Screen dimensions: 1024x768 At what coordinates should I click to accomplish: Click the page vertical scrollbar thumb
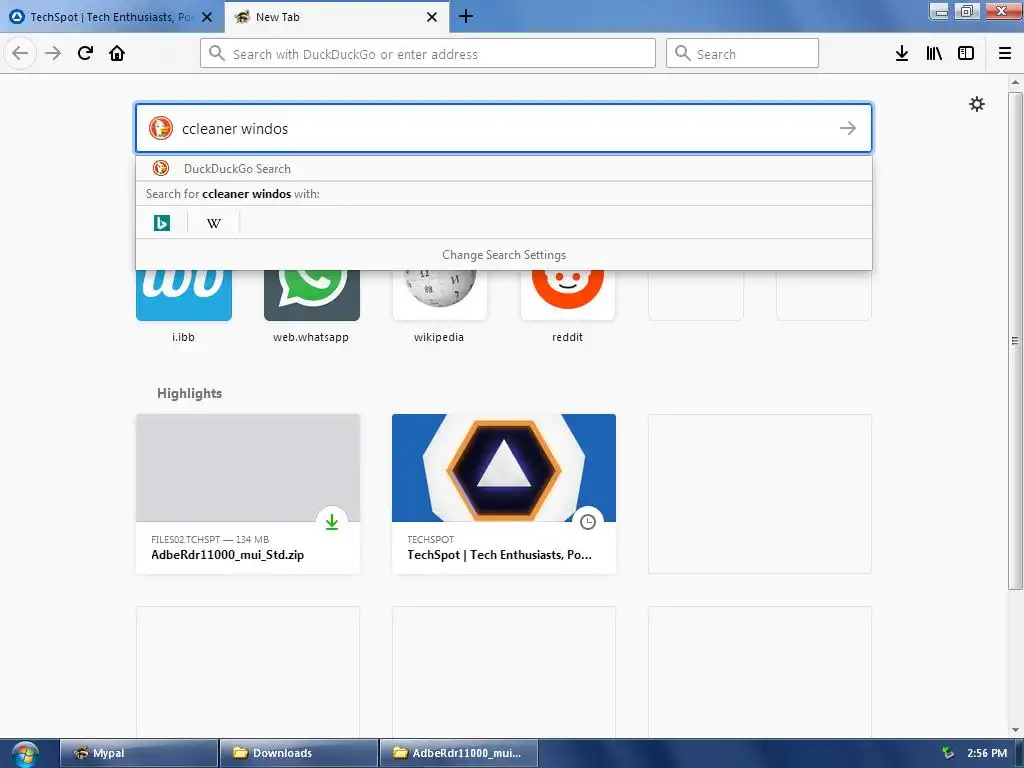click(1015, 340)
